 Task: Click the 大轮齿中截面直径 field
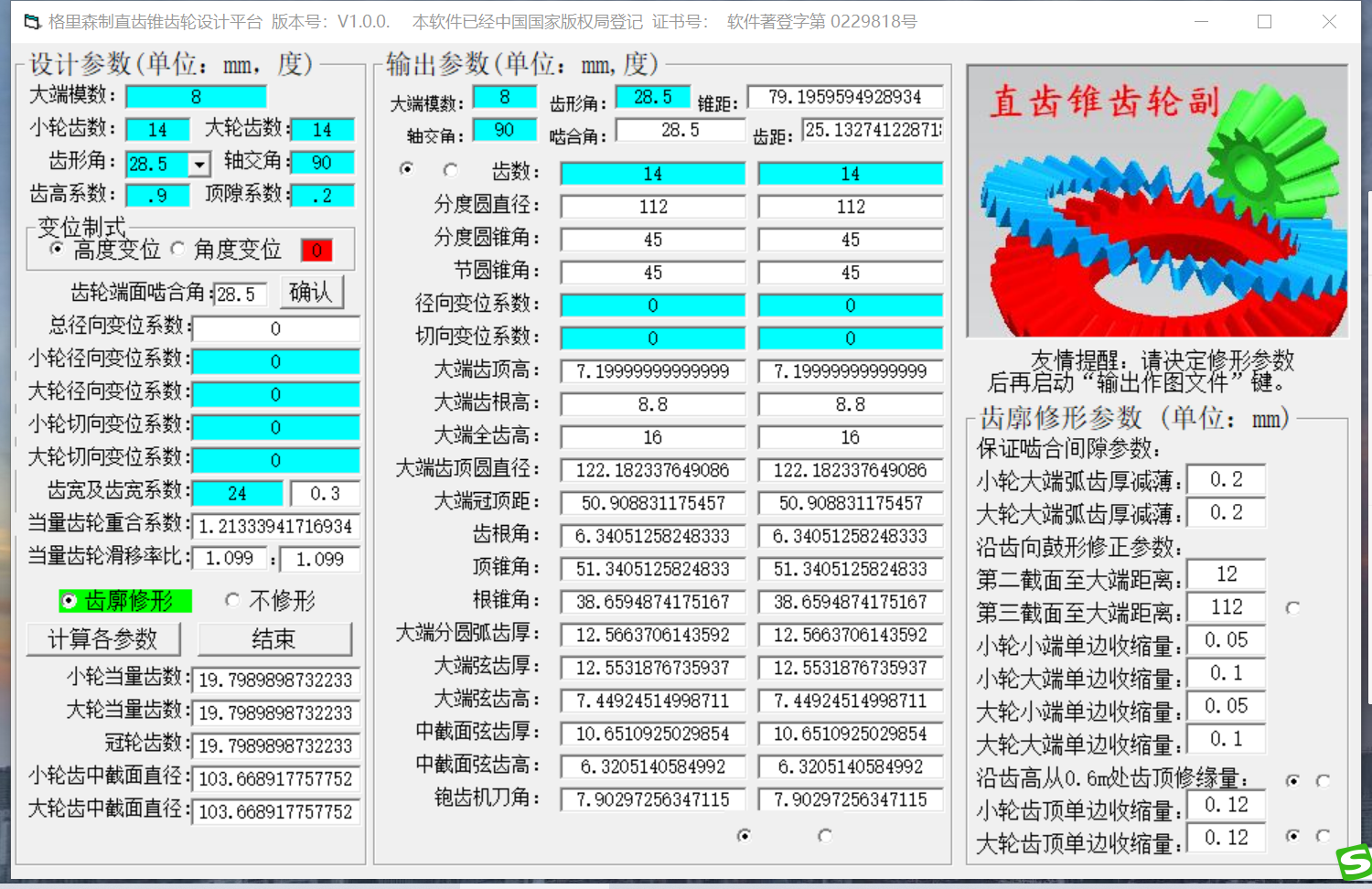coord(275,812)
